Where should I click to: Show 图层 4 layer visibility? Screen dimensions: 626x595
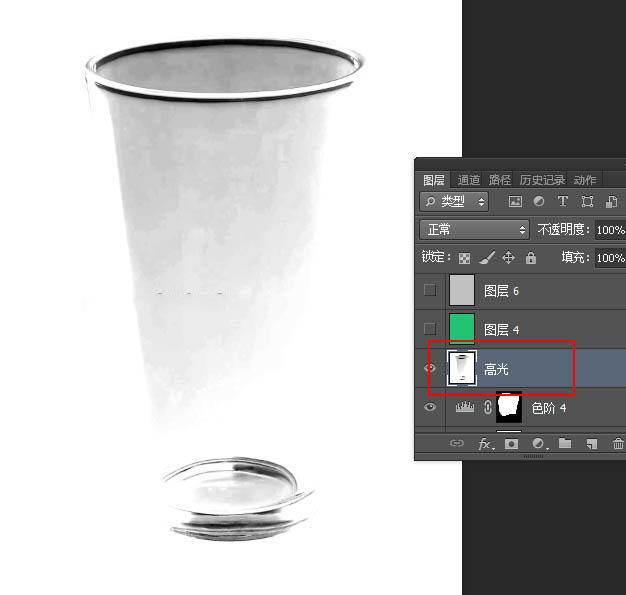click(x=430, y=329)
